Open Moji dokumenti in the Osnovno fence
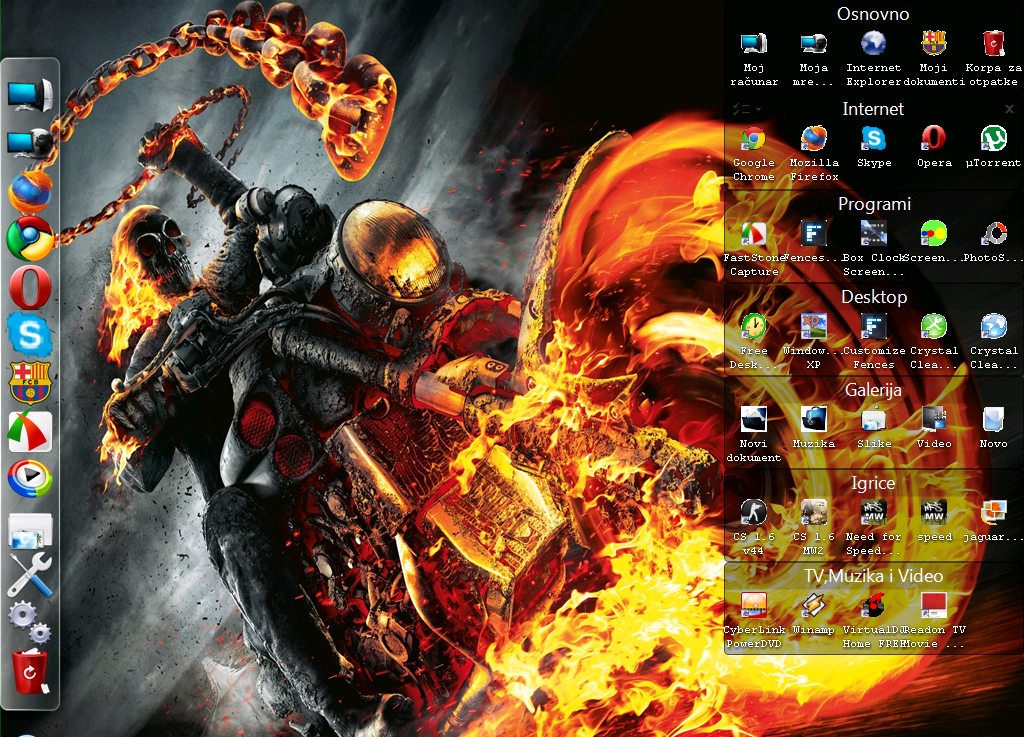This screenshot has height=737, width=1024. (x=933, y=44)
